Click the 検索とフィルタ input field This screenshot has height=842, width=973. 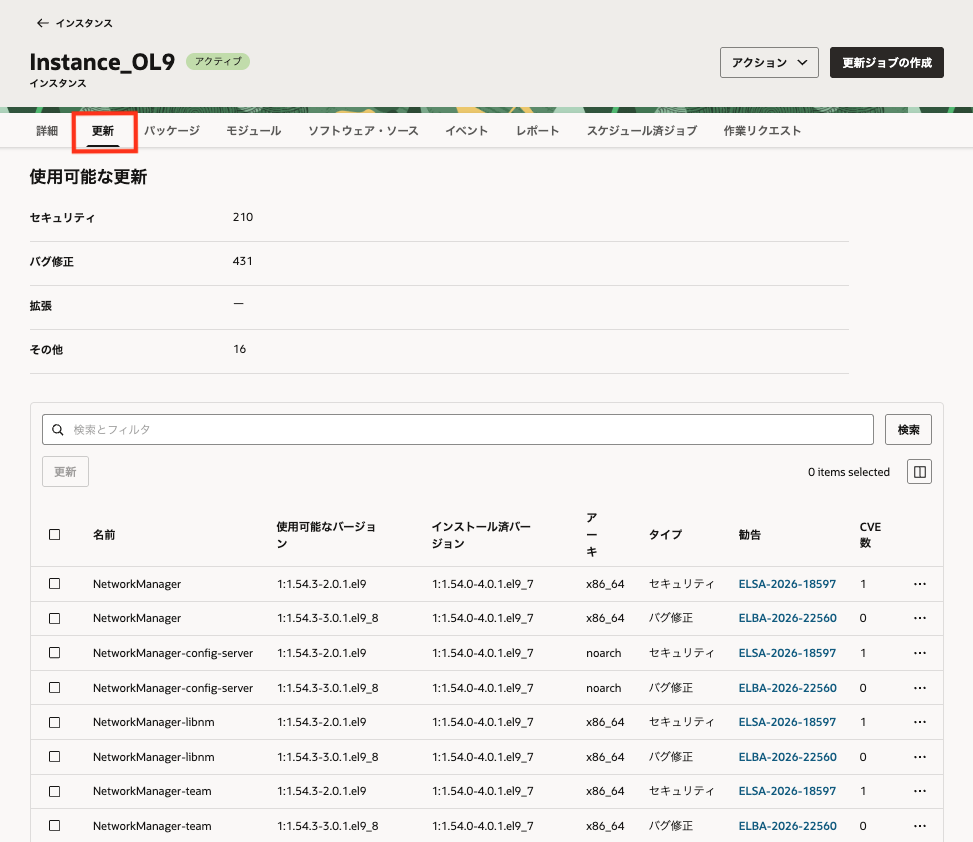[x=458, y=429]
